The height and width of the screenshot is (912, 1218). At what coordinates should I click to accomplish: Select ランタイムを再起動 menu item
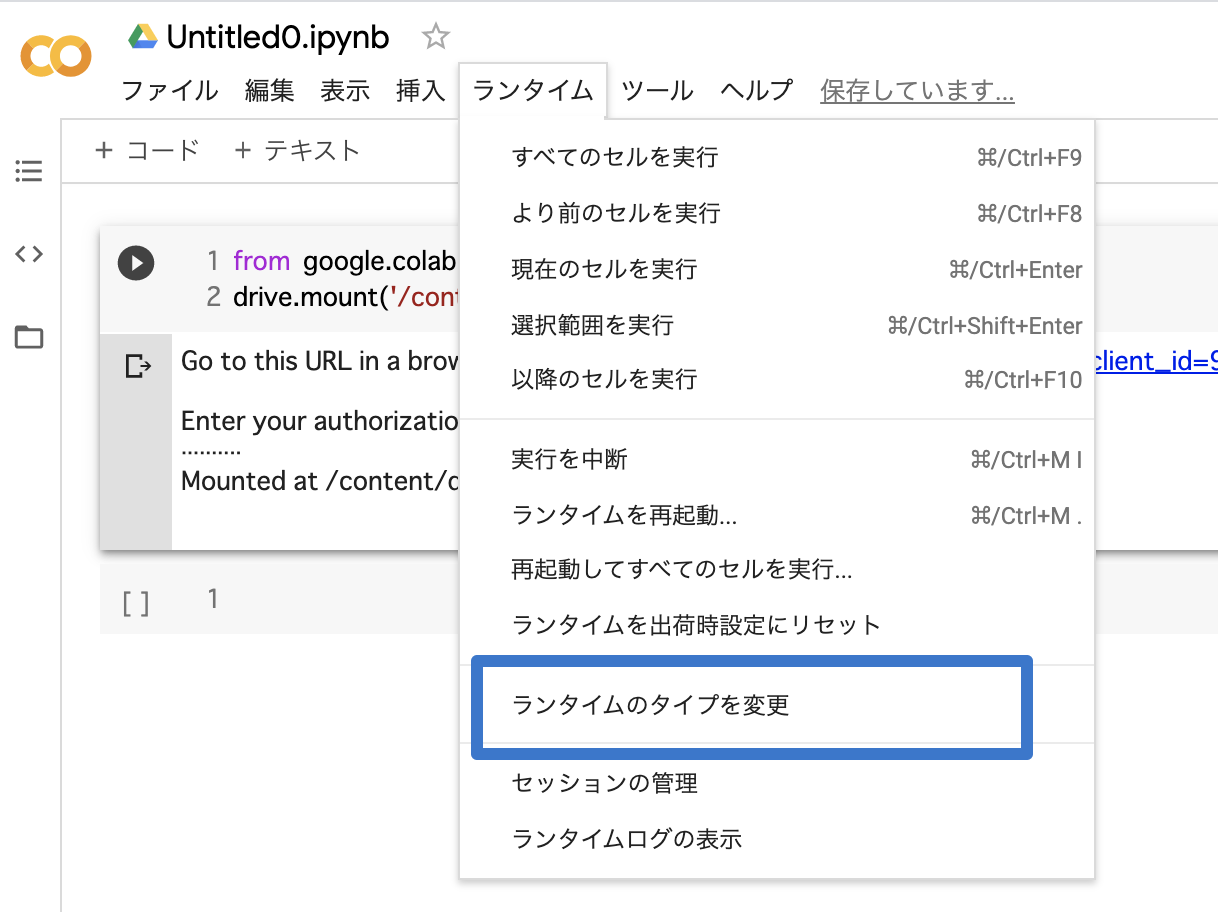pos(777,515)
